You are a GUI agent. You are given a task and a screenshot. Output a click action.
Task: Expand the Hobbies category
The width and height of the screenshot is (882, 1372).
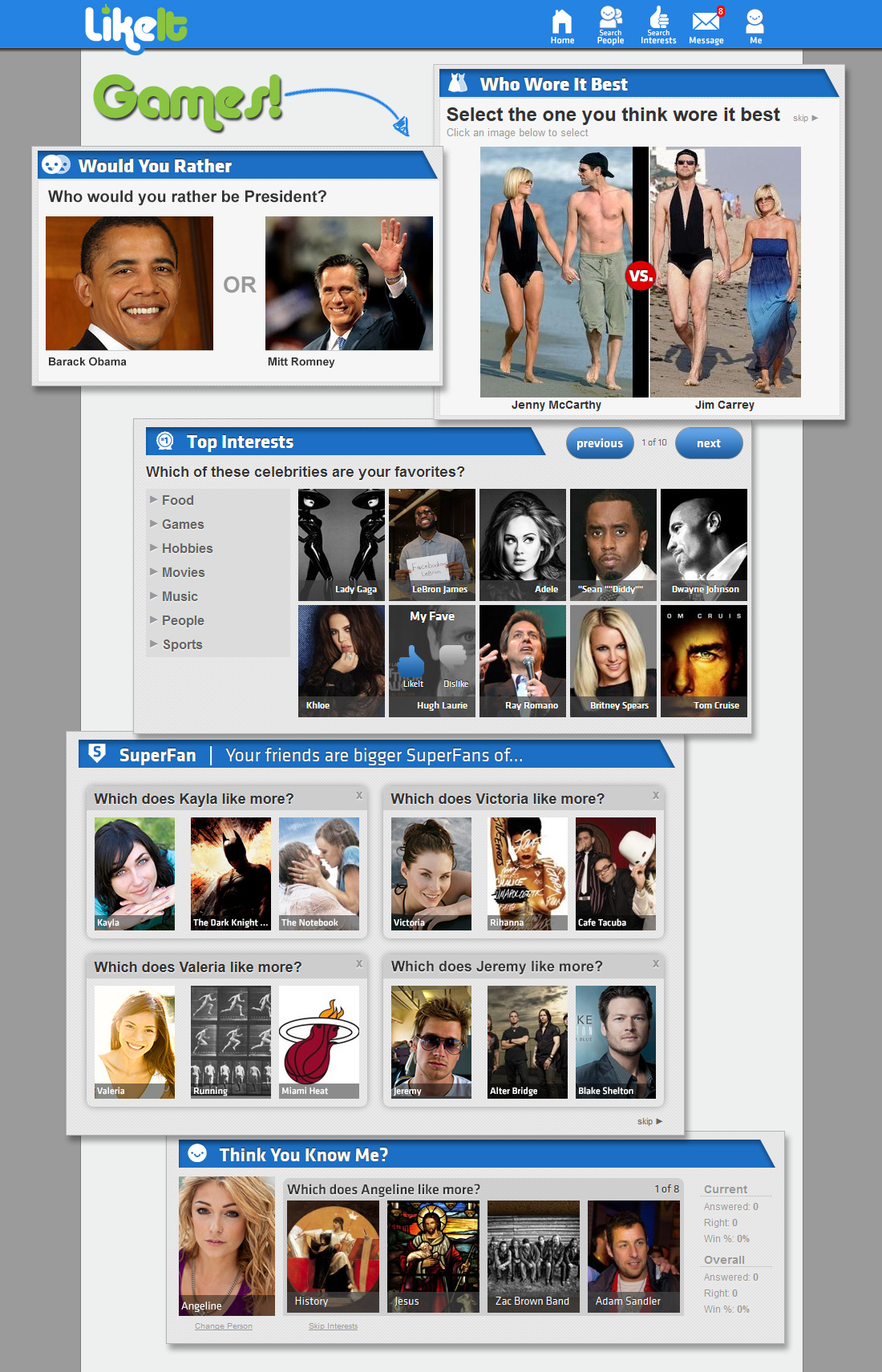[x=181, y=548]
